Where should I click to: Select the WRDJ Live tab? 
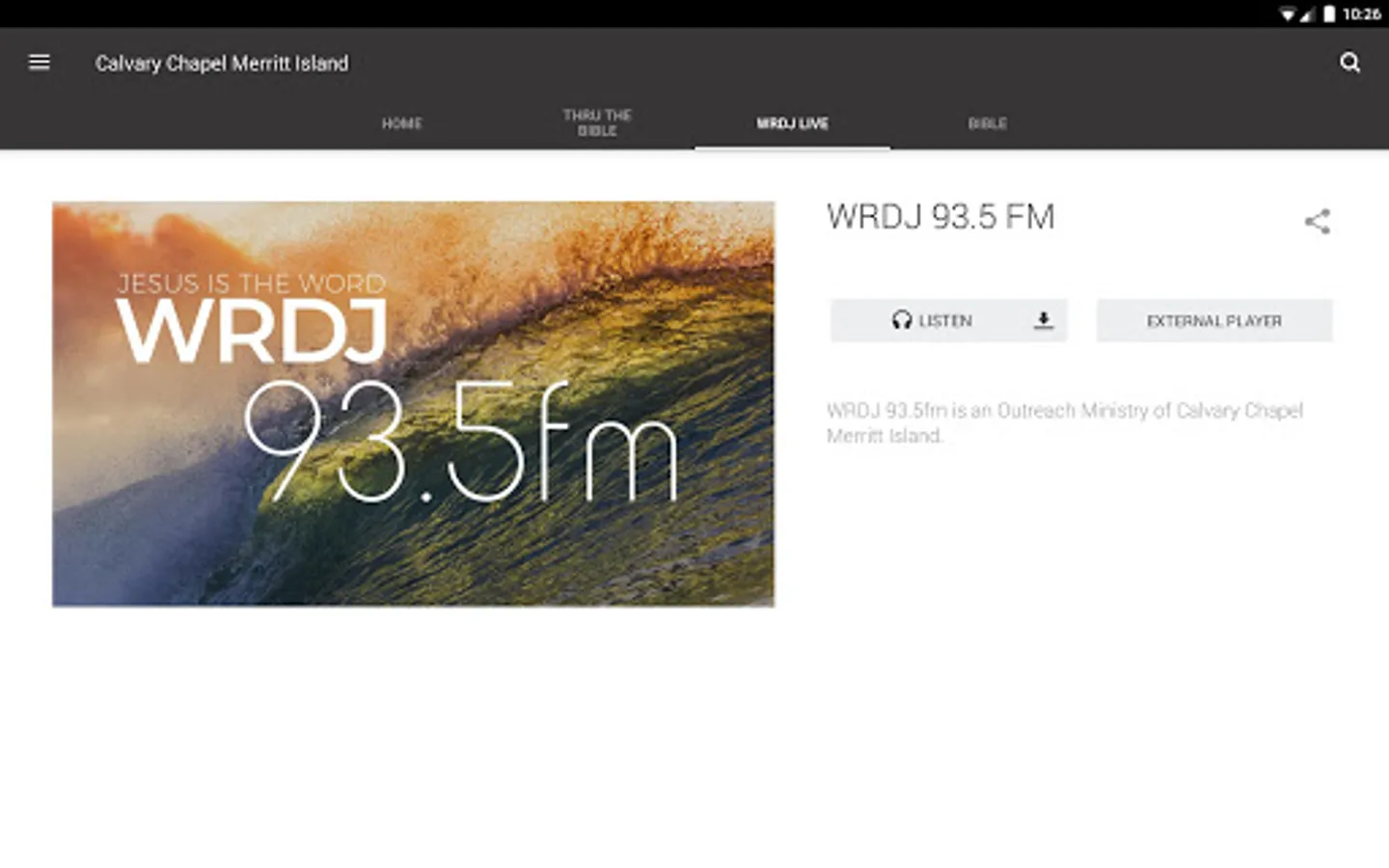tap(793, 123)
